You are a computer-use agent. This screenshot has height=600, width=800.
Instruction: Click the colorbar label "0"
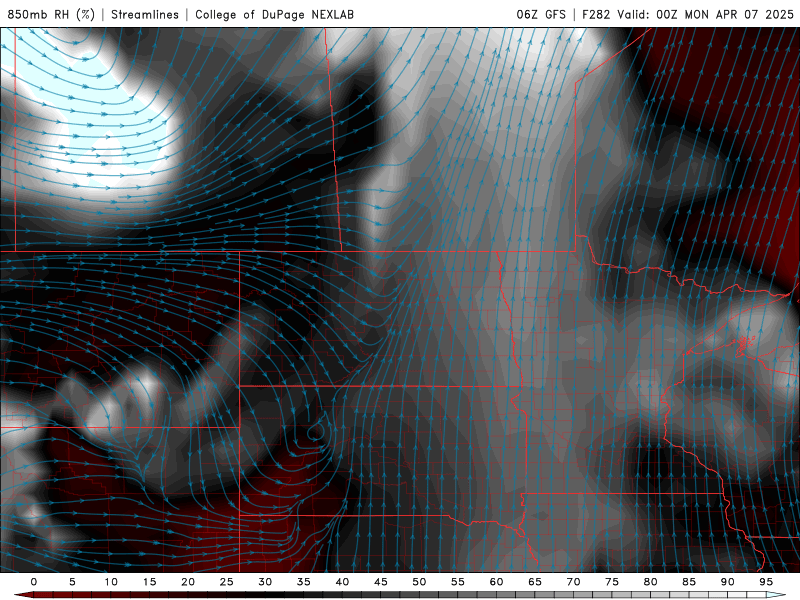[34, 582]
